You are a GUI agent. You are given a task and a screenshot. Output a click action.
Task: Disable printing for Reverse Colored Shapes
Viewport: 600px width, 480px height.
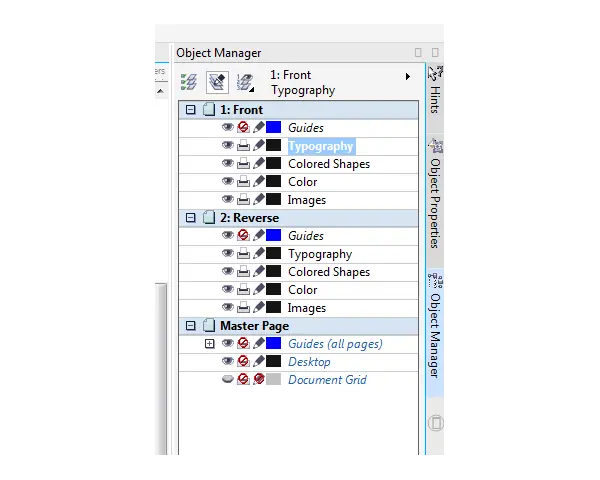(x=243, y=271)
